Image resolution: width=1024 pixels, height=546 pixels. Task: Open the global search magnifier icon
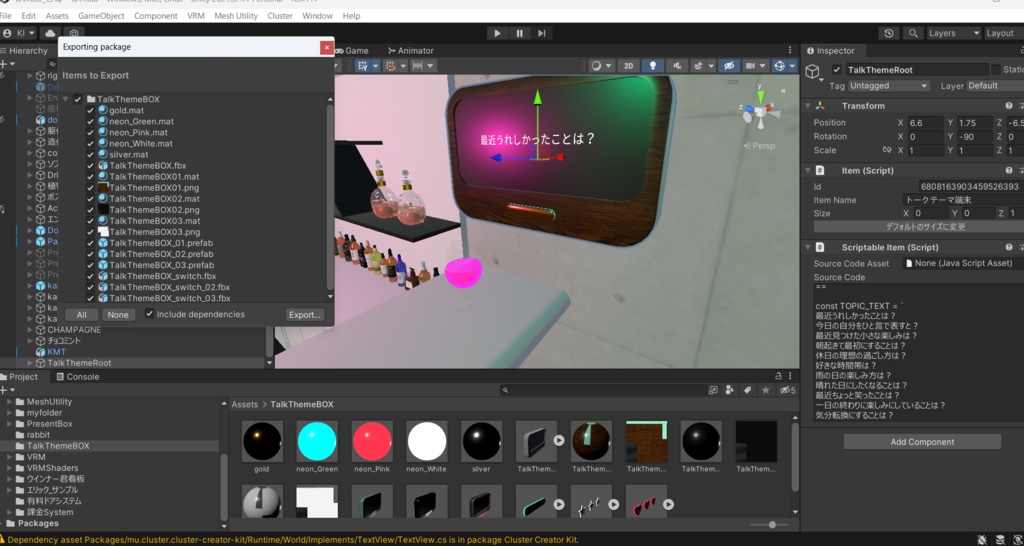[913, 33]
